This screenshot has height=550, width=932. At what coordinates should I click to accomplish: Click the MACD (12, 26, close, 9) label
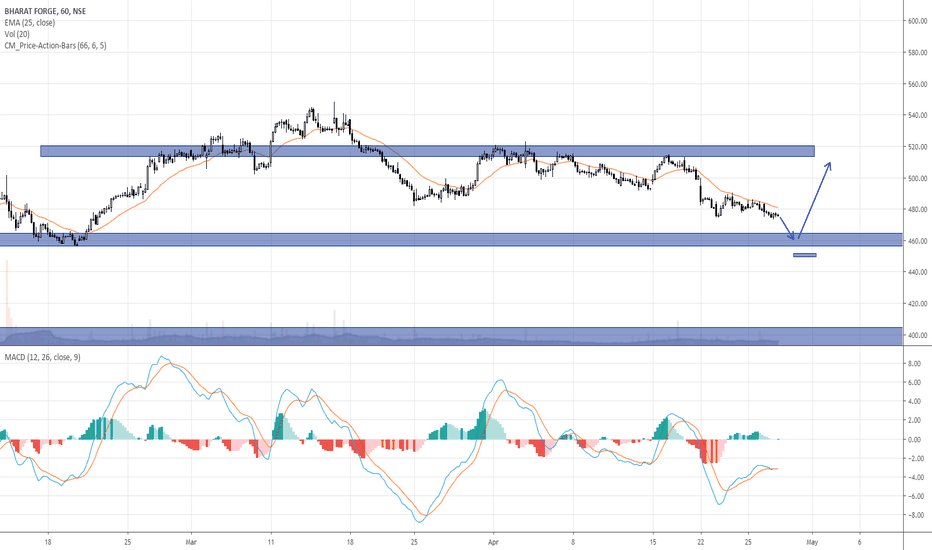(42, 357)
